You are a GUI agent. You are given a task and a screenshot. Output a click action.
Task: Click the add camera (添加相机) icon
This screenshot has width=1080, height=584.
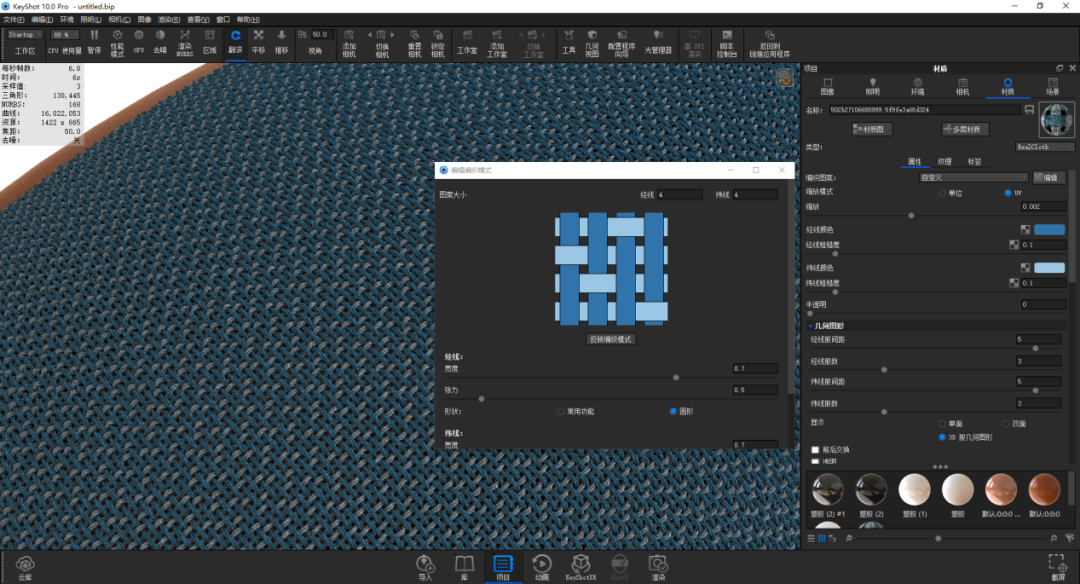point(349,43)
